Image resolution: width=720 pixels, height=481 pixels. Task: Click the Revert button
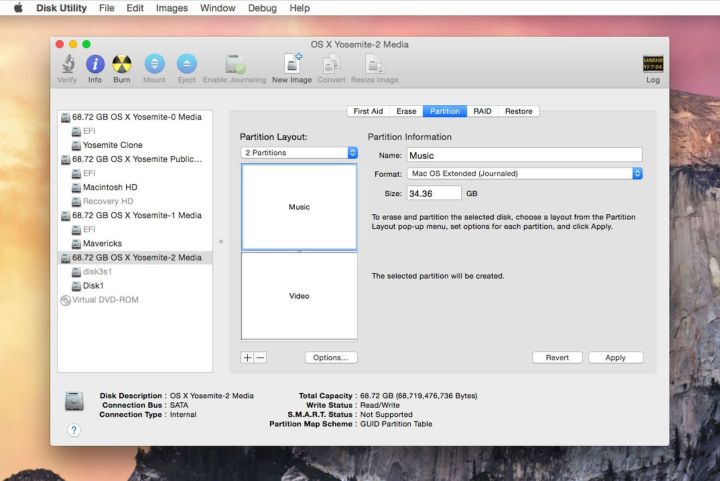557,358
